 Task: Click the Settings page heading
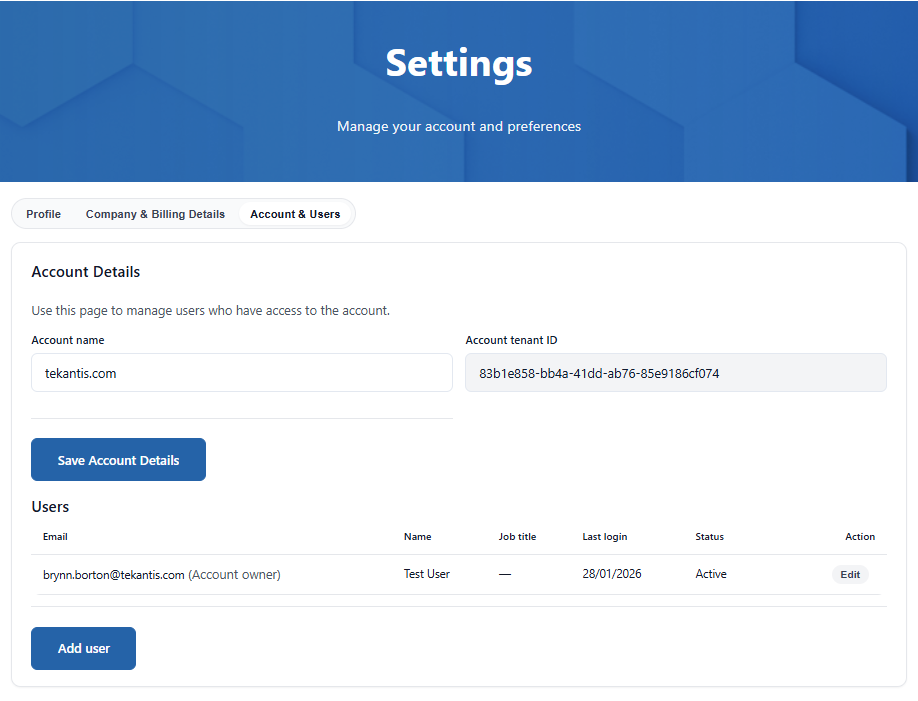[x=459, y=63]
